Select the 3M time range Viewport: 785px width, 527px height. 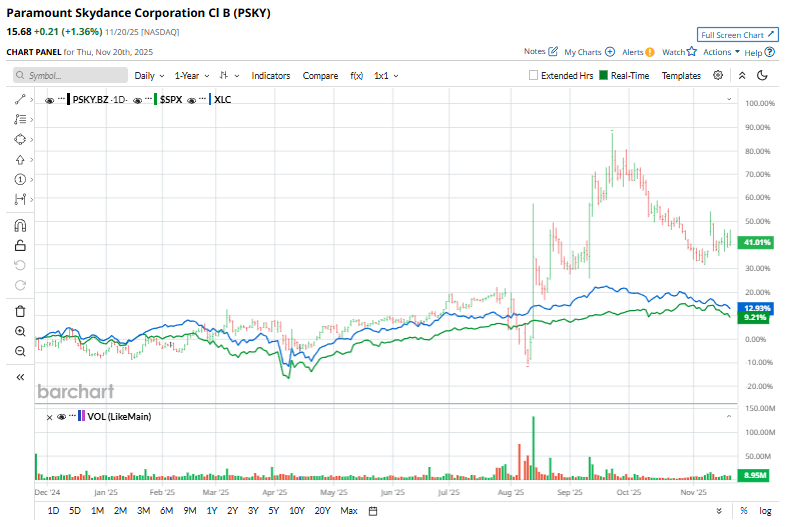[x=144, y=510]
